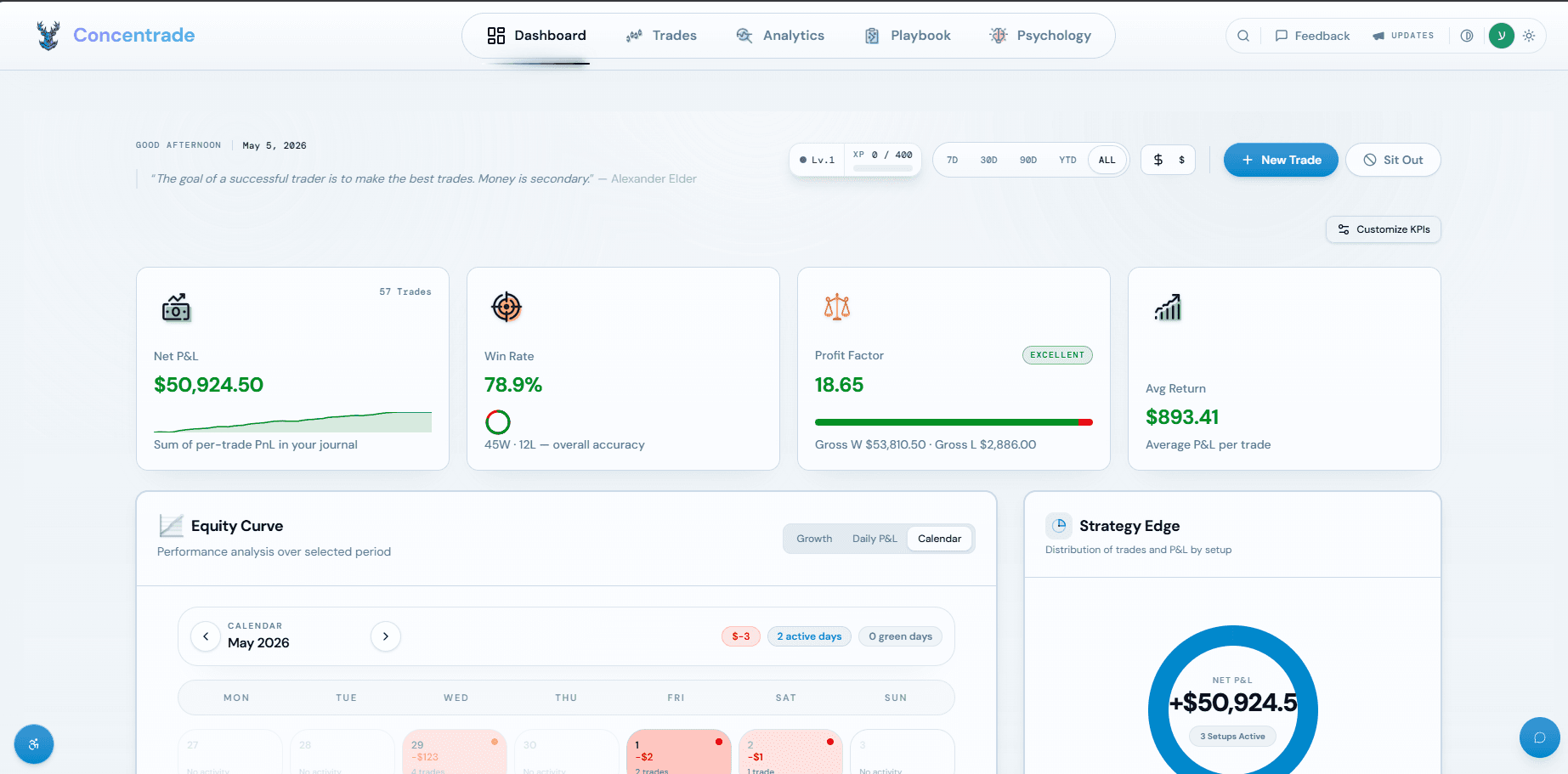Click the '$-3' monthly loss badge
Image resolution: width=1568 pixels, height=774 pixels.
[741, 636]
